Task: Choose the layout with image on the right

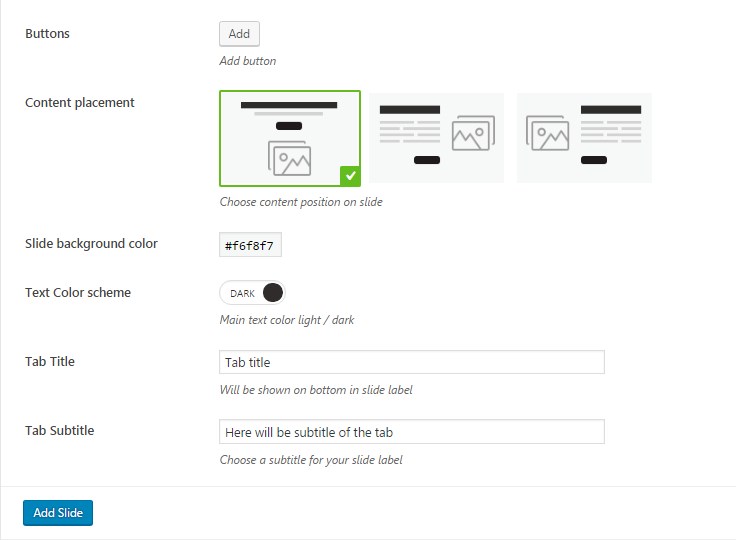Action: [x=436, y=138]
